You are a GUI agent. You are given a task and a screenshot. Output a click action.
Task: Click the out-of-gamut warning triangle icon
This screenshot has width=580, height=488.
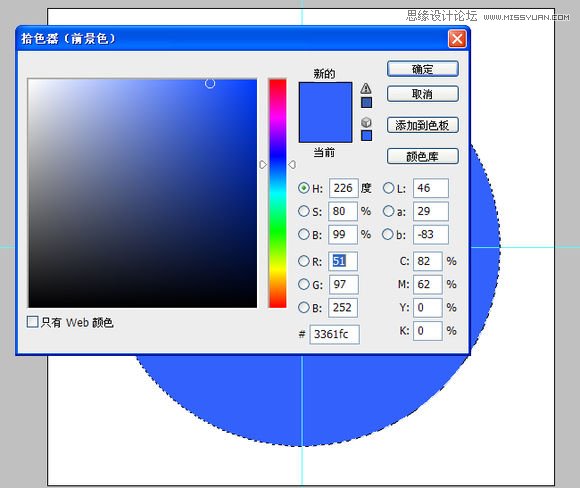click(366, 88)
